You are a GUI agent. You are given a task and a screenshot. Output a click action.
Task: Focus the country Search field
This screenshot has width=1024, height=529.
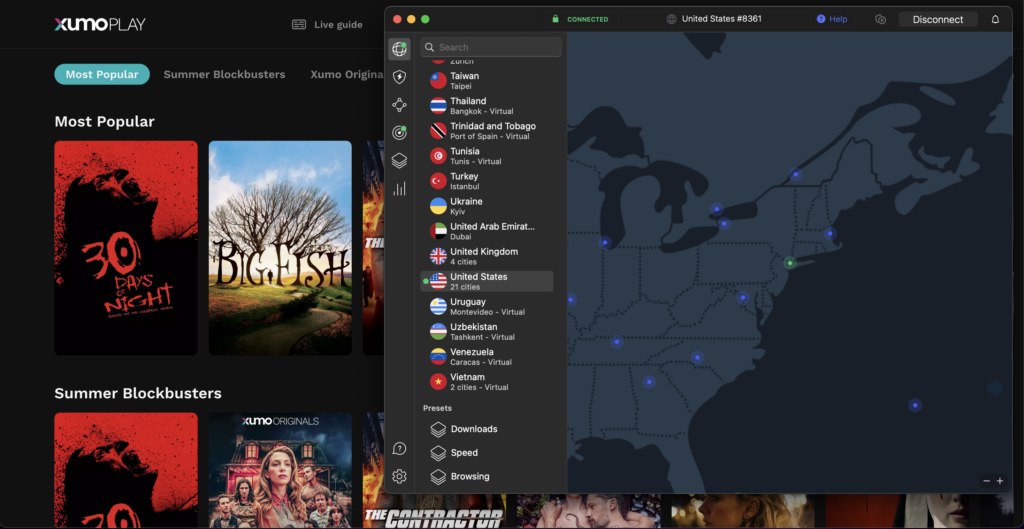(x=491, y=47)
